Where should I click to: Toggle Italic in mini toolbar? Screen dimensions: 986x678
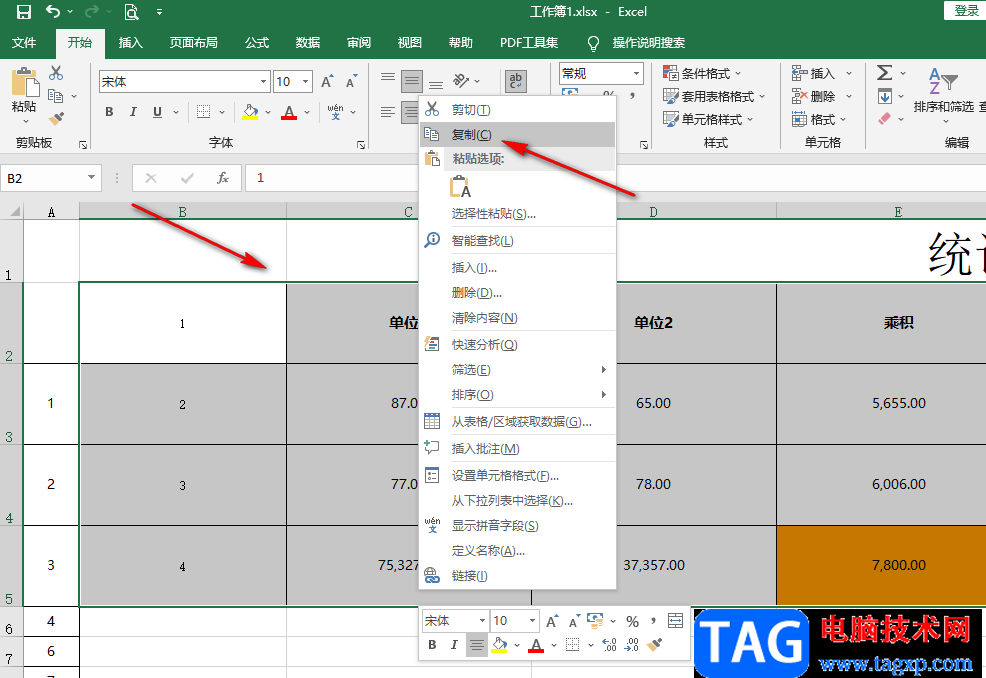tap(454, 645)
